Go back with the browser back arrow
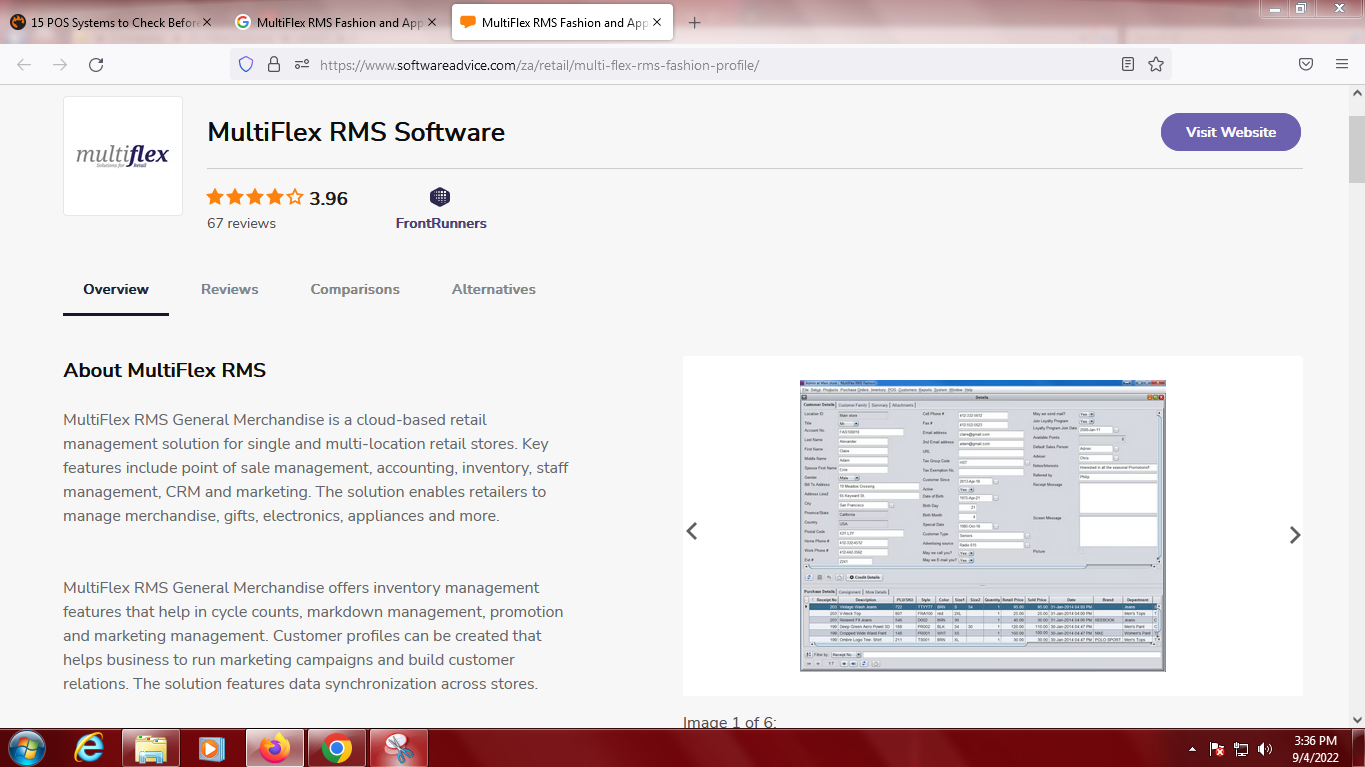 tap(24, 64)
